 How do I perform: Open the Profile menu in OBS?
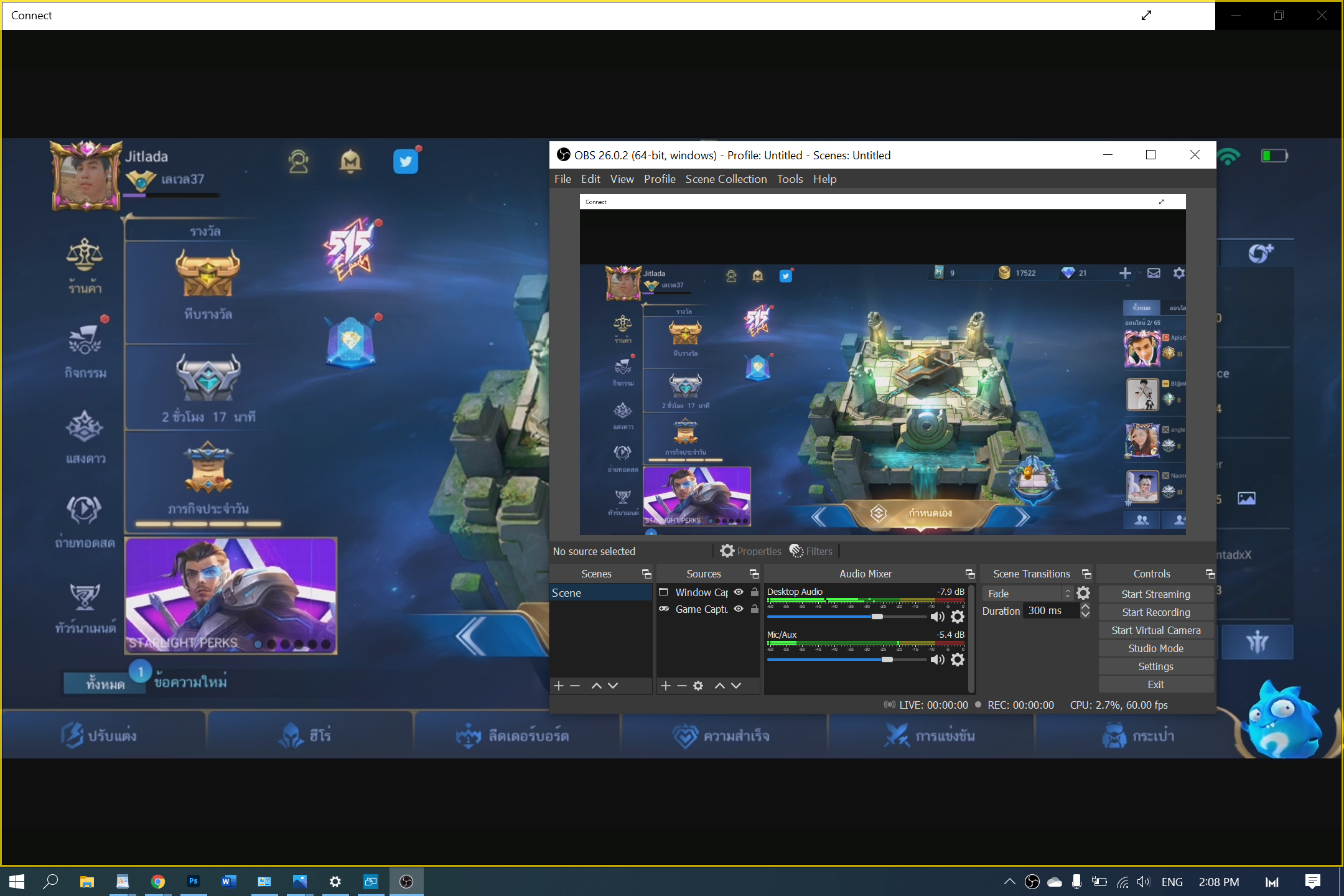coord(660,179)
